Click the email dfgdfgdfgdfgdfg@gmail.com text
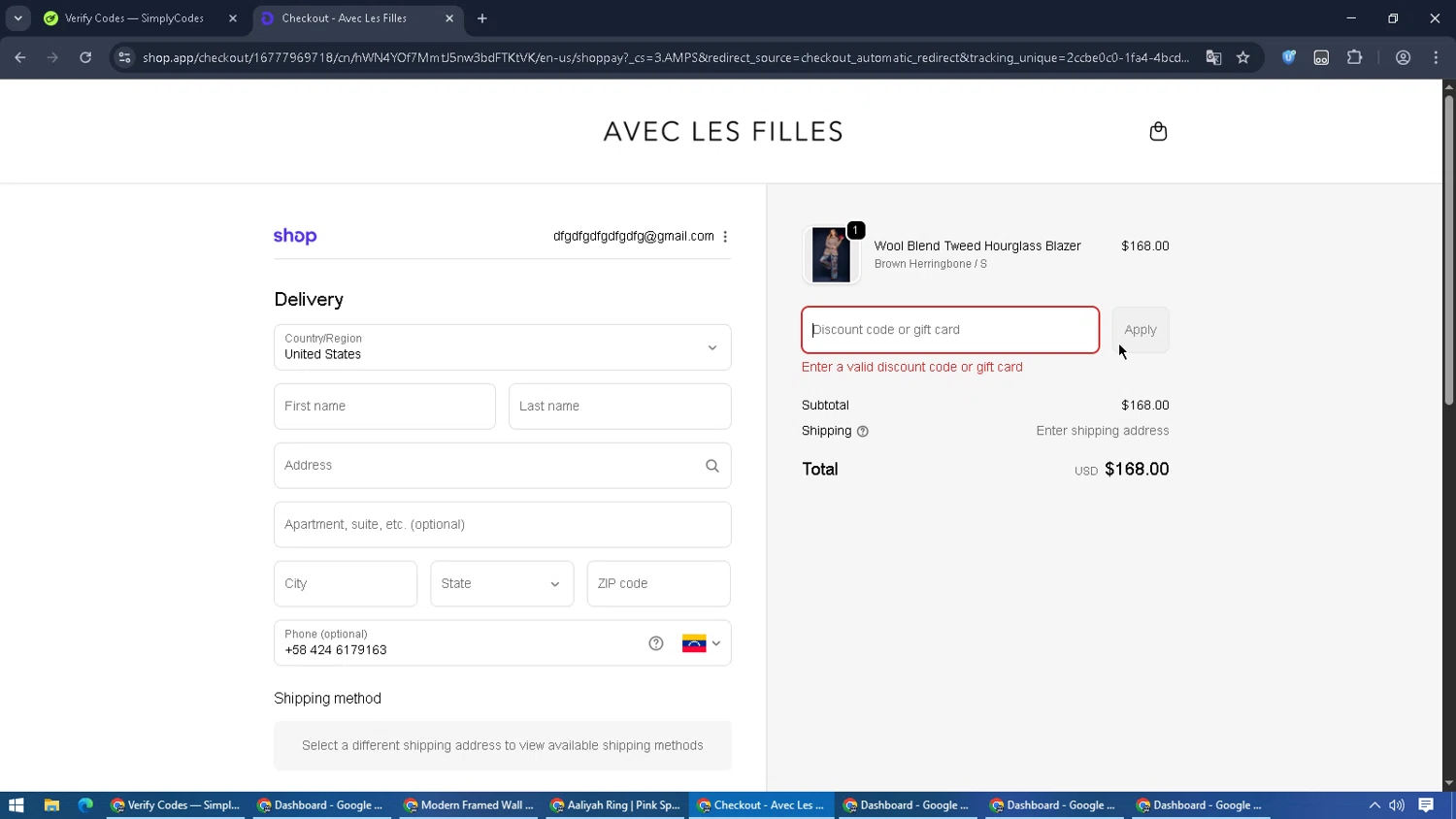1456x819 pixels. [633, 236]
